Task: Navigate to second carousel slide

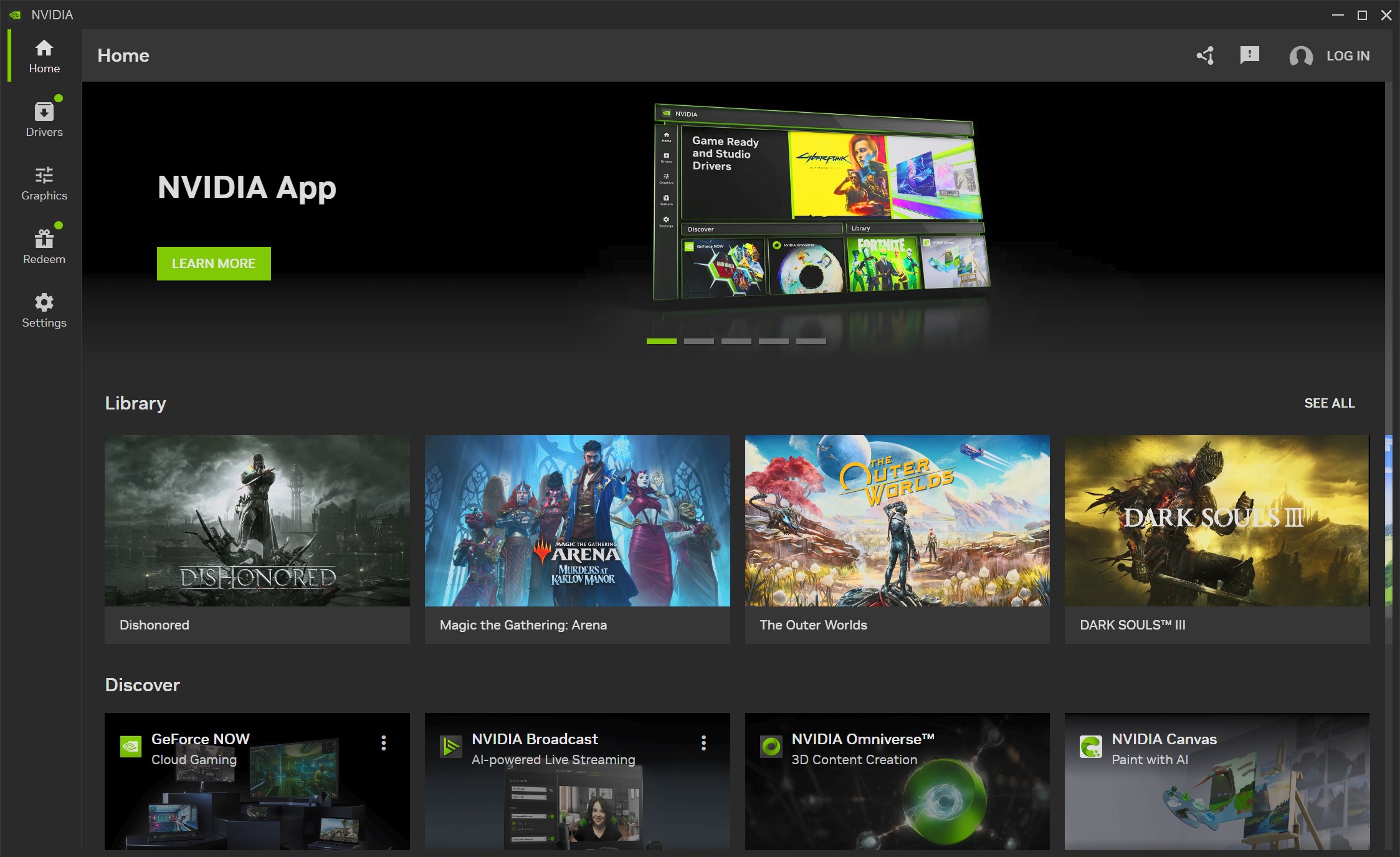Action: (x=699, y=340)
